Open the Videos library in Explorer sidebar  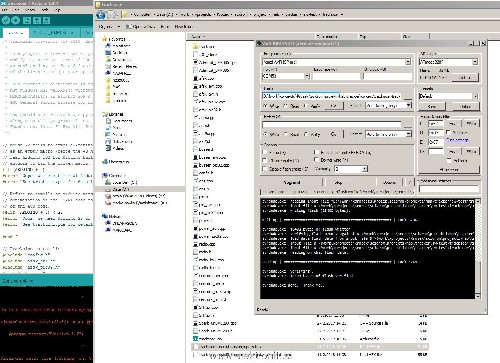[x=115, y=148]
